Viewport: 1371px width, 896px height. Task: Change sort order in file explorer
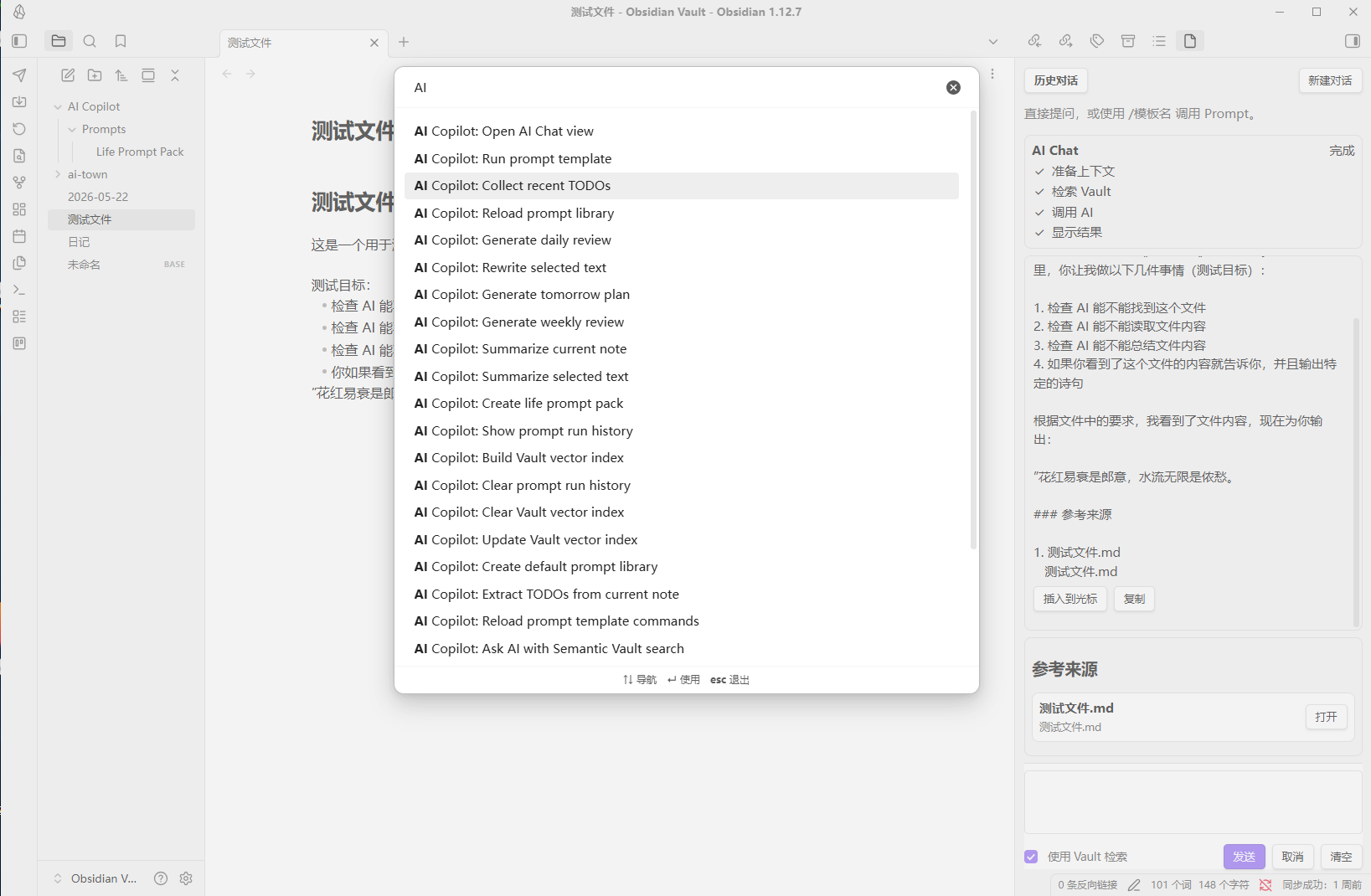coord(121,75)
